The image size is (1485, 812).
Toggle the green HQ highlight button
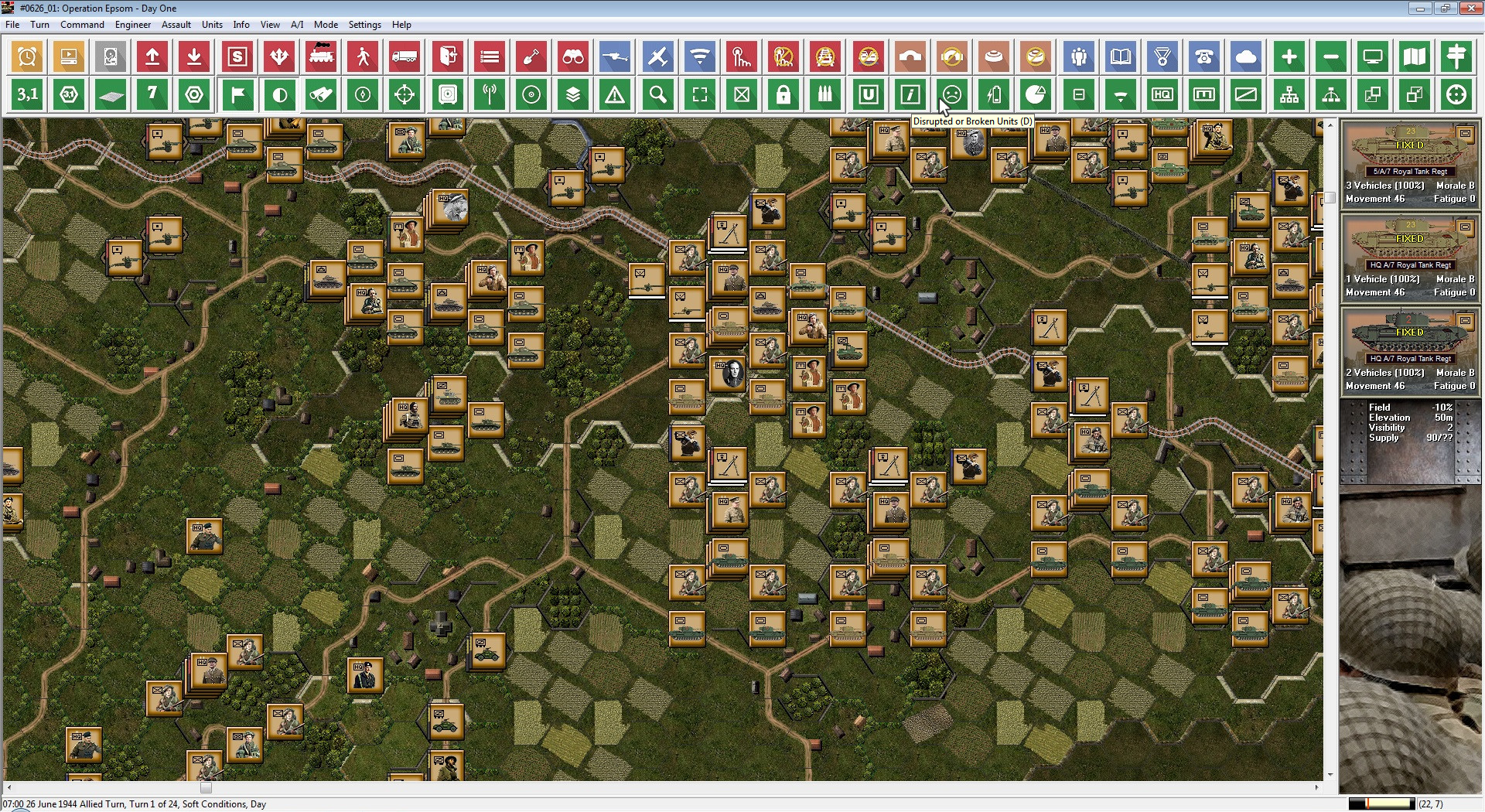tap(1162, 95)
